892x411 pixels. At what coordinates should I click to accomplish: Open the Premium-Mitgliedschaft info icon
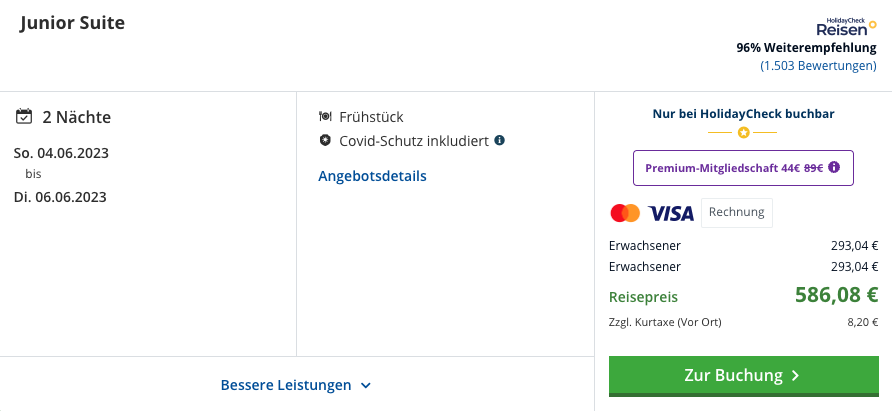click(834, 167)
